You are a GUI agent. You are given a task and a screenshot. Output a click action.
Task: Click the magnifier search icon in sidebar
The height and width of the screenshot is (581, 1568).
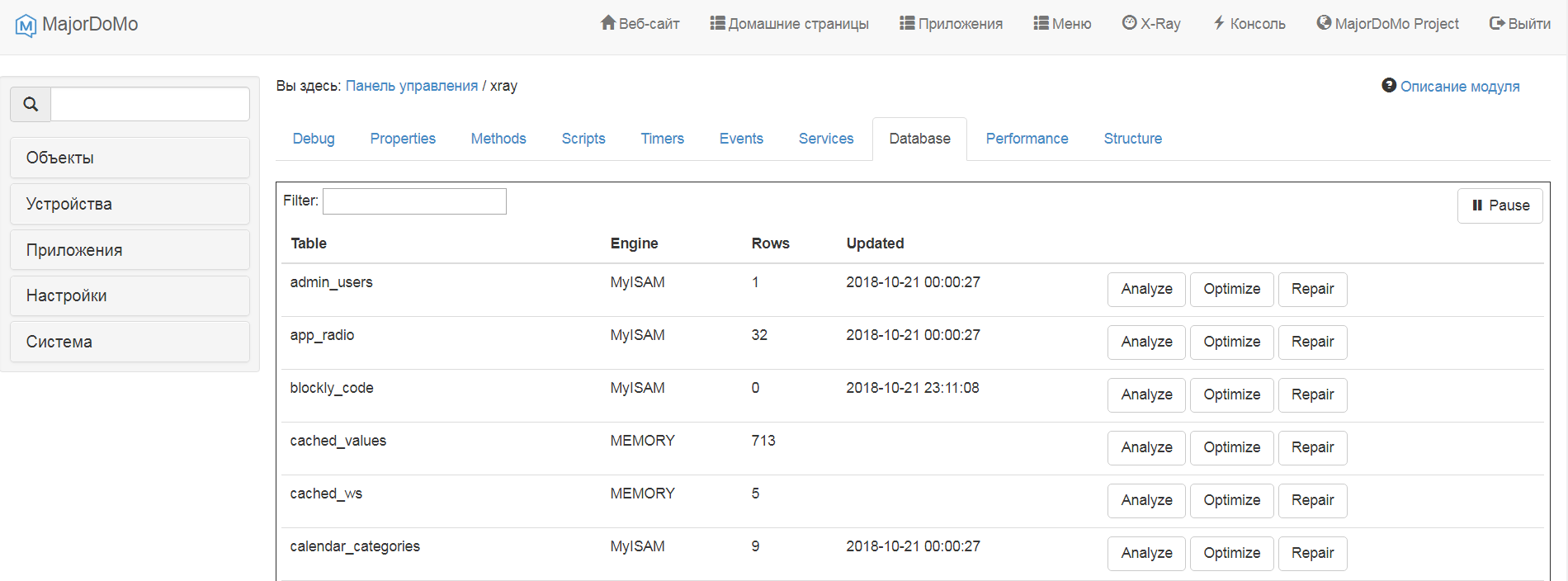(31, 104)
